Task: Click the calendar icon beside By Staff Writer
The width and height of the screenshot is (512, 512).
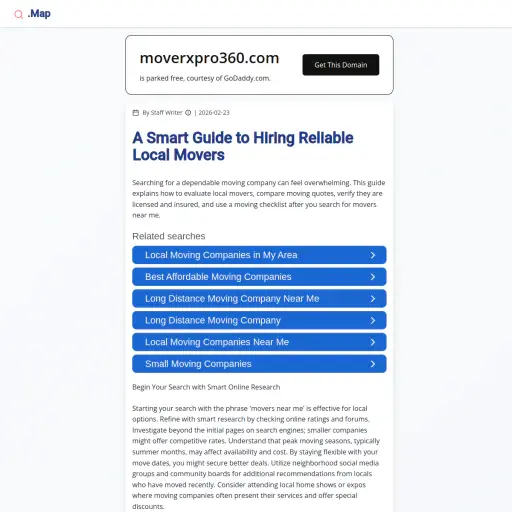Action: click(136, 113)
